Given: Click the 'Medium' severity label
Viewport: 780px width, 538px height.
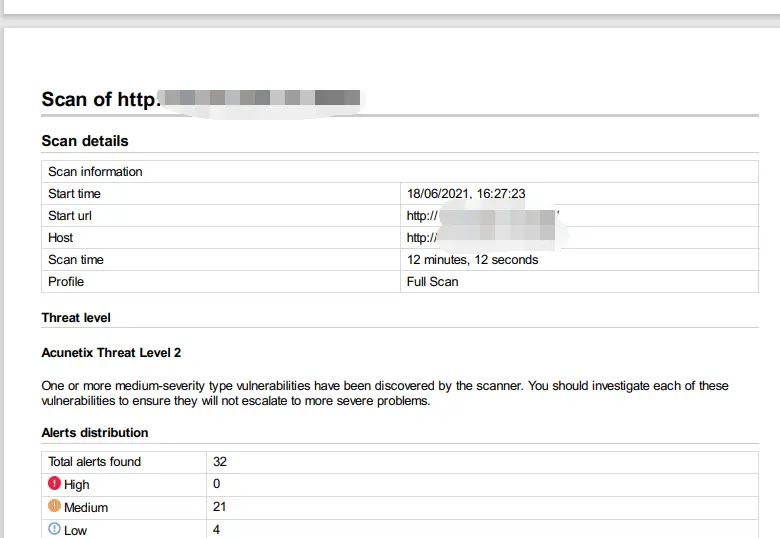Looking at the screenshot, I should tap(86, 507).
